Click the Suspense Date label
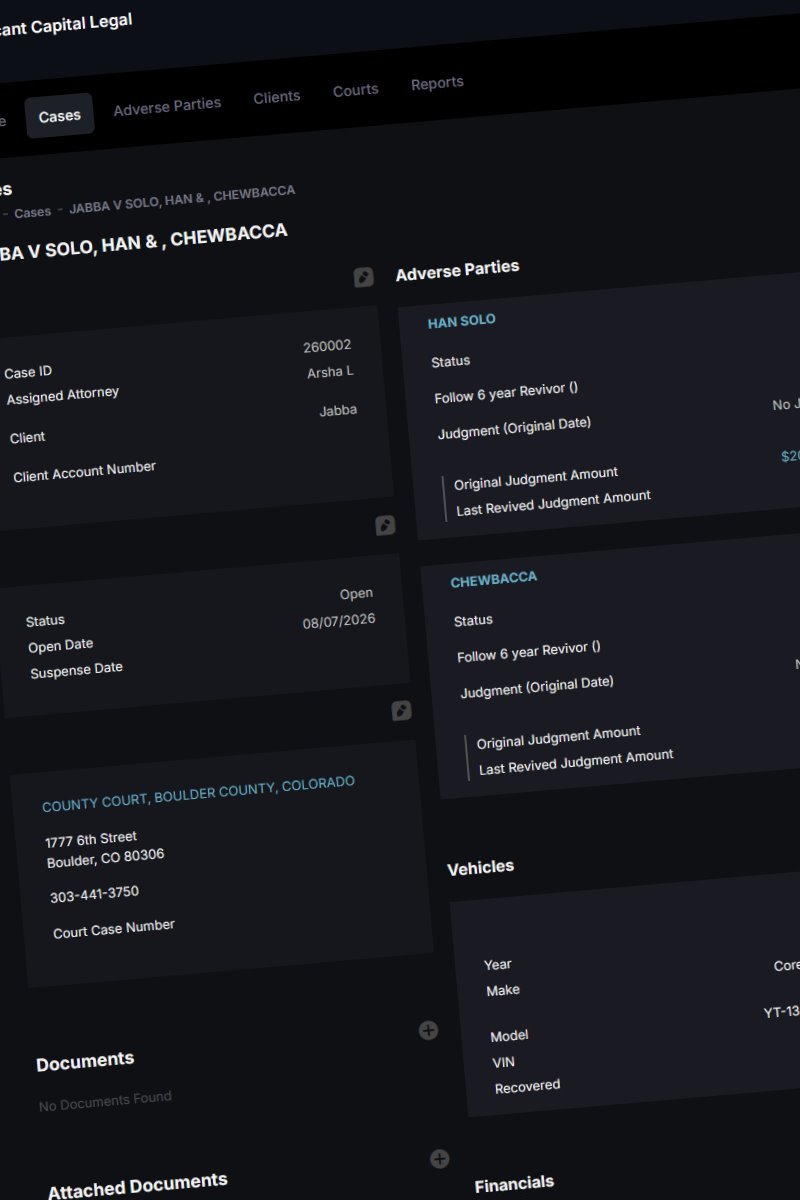 76,670
